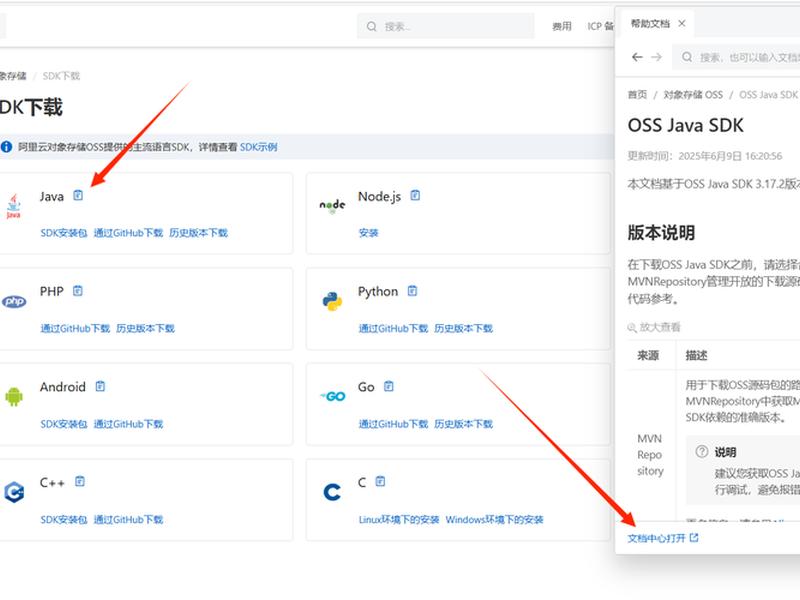Click 放大查看 text above table
The image size is (800, 600).
(660, 328)
